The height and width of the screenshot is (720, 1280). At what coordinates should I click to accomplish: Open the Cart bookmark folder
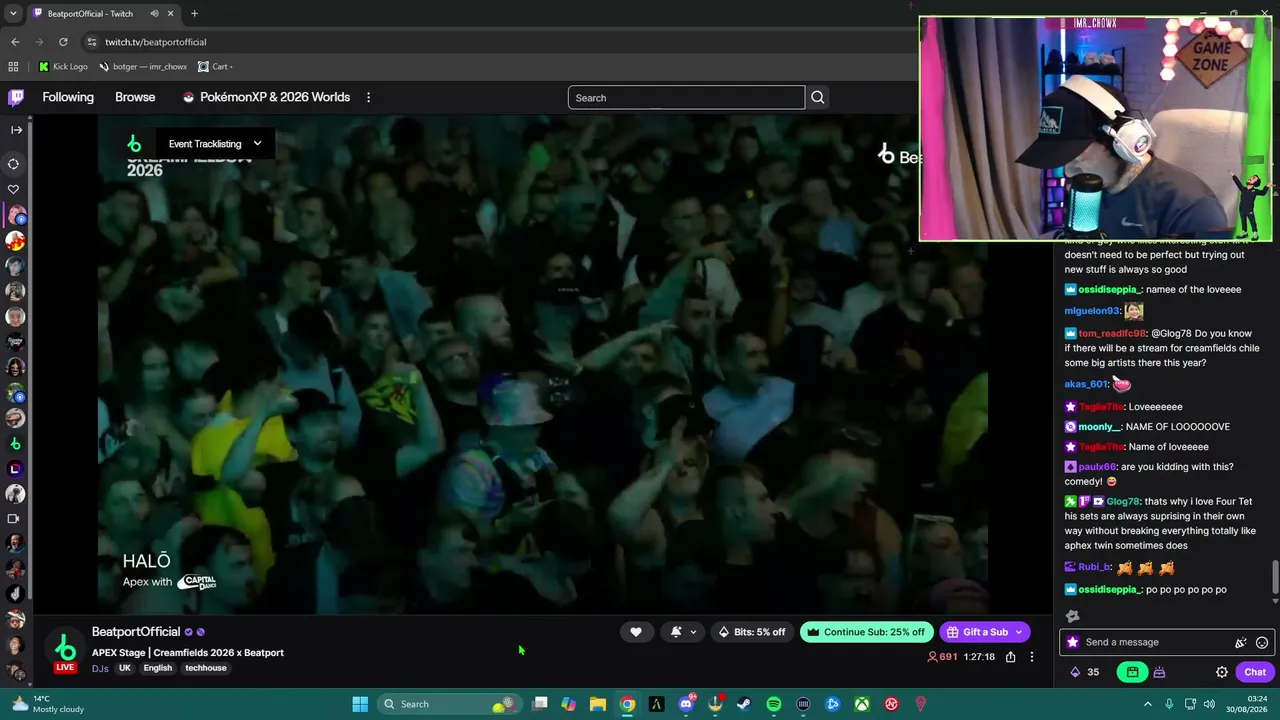coord(216,67)
